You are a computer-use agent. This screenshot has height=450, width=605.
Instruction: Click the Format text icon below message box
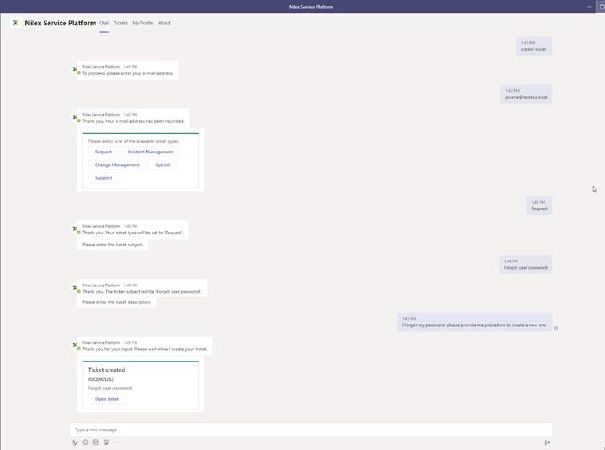coord(75,441)
